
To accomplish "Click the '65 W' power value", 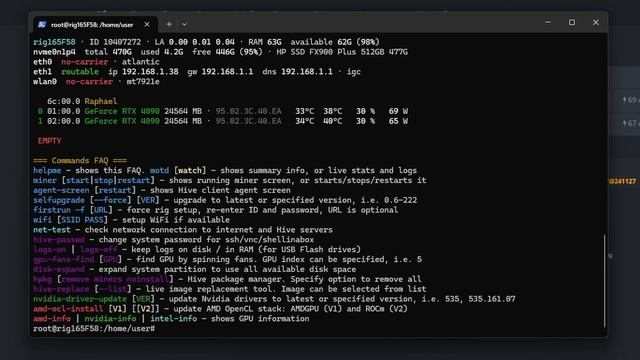I will click(x=398, y=121).
